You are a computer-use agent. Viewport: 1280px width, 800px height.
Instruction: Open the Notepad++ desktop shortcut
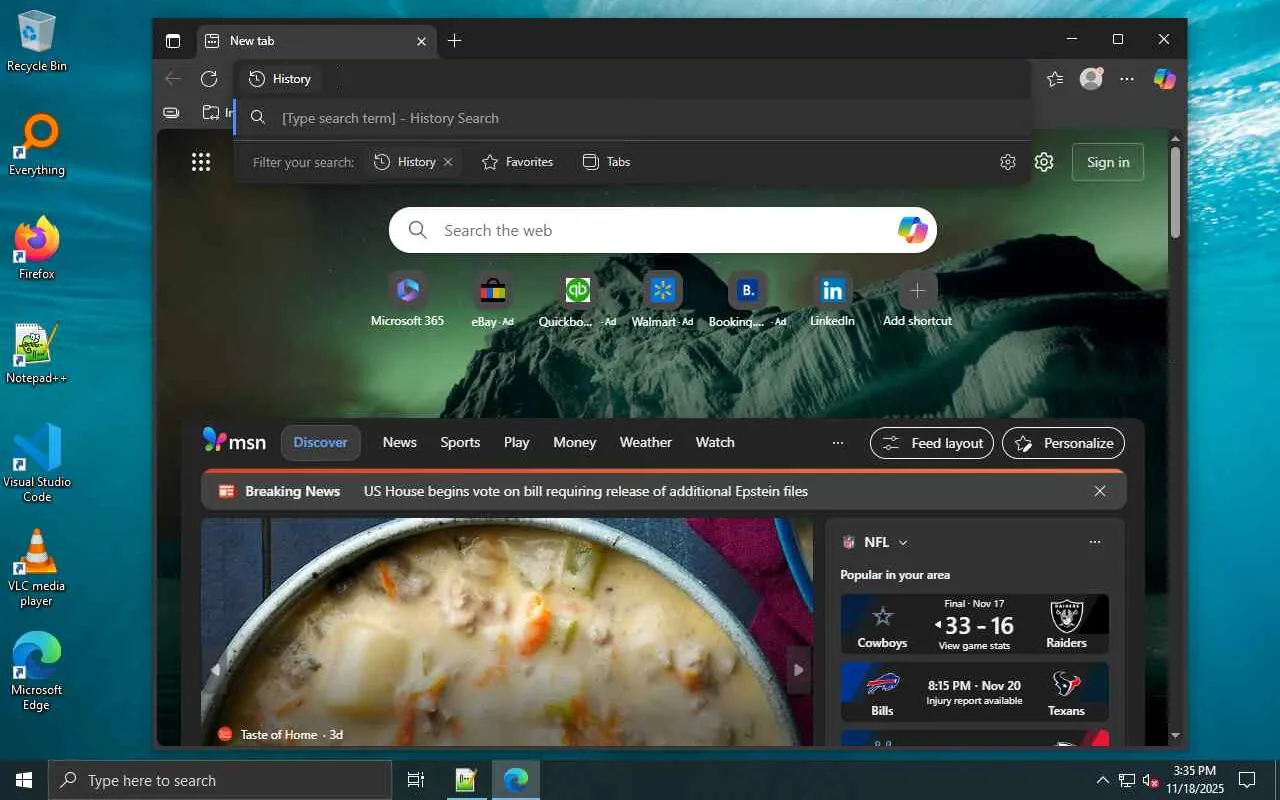37,353
